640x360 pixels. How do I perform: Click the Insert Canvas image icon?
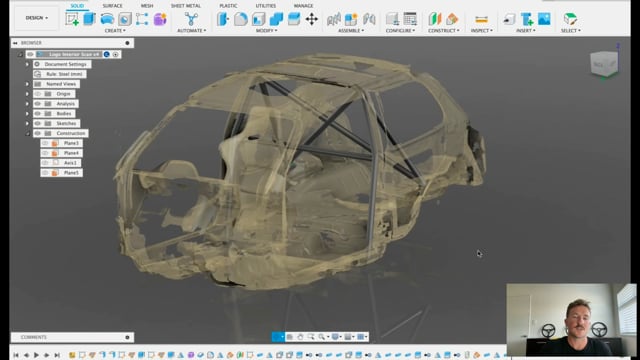544,19
